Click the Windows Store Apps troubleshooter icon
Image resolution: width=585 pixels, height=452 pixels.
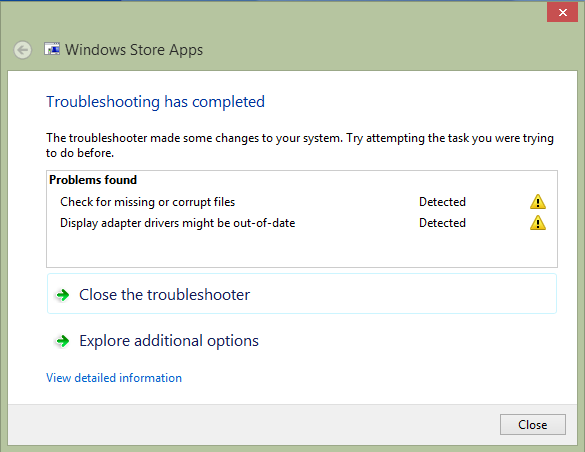pos(52,49)
